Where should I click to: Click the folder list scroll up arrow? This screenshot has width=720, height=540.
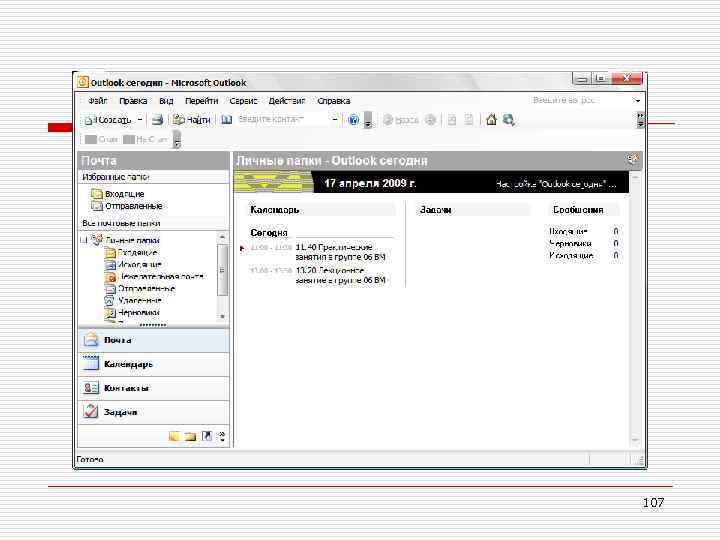coord(222,237)
